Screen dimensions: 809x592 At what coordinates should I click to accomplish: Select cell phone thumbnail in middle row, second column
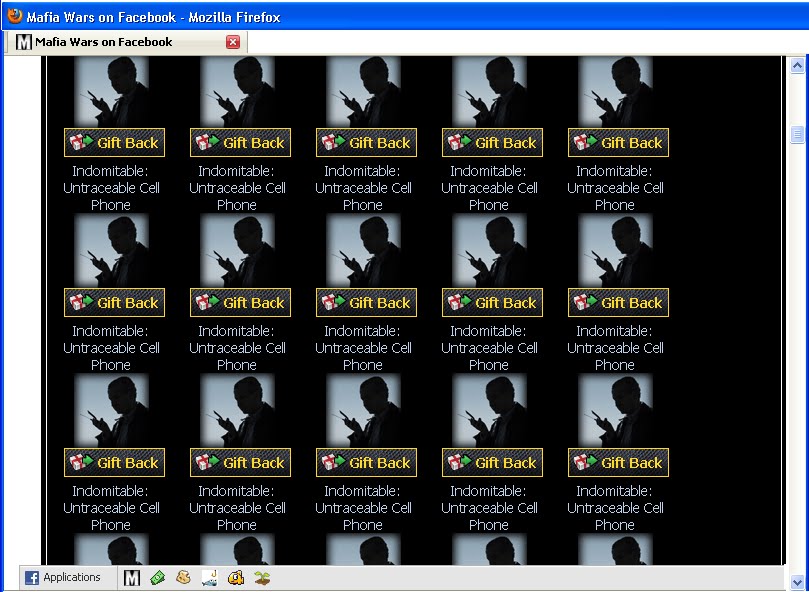click(x=237, y=250)
